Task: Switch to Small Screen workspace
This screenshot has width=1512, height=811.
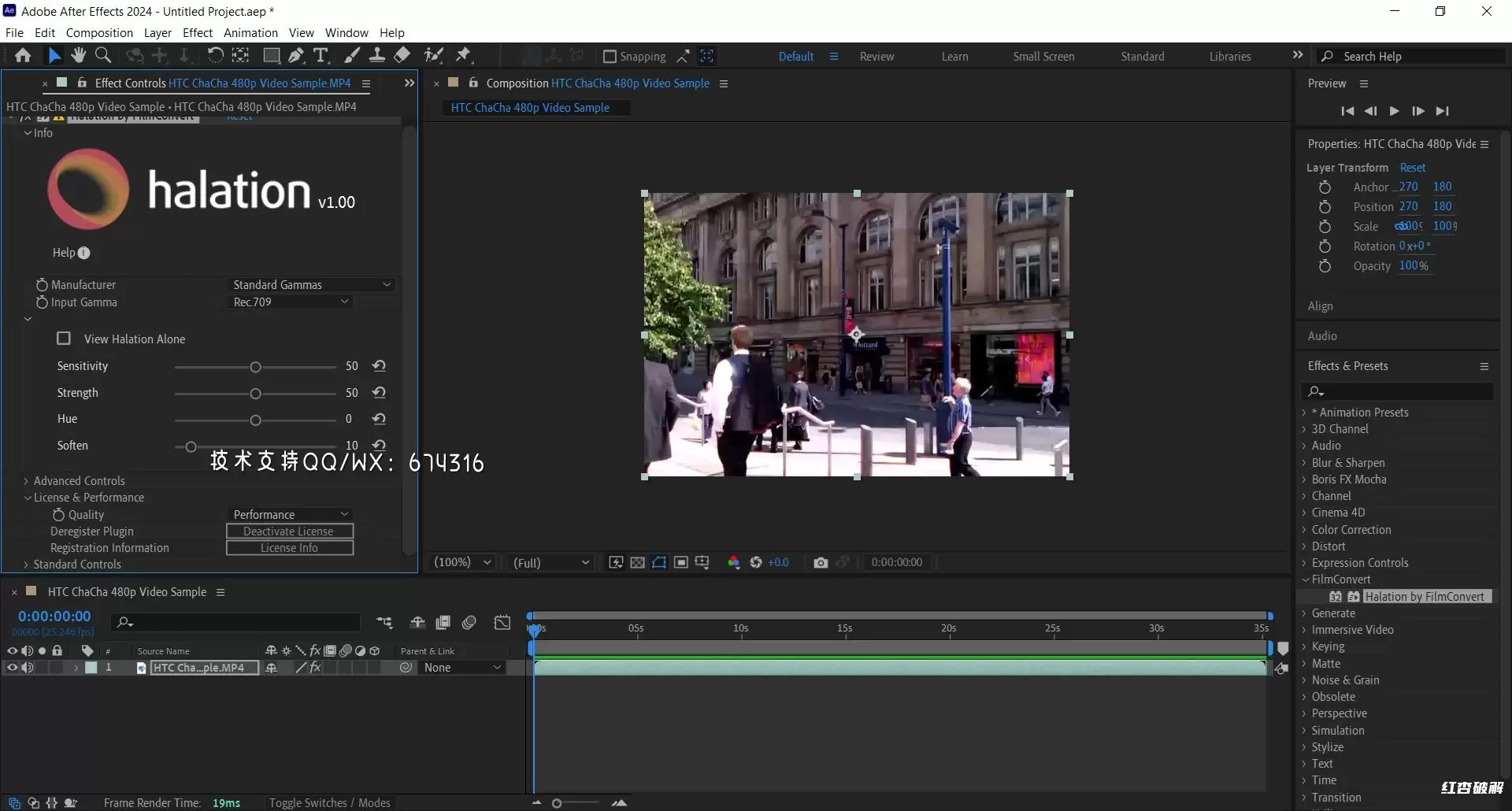Action: 1043,56
